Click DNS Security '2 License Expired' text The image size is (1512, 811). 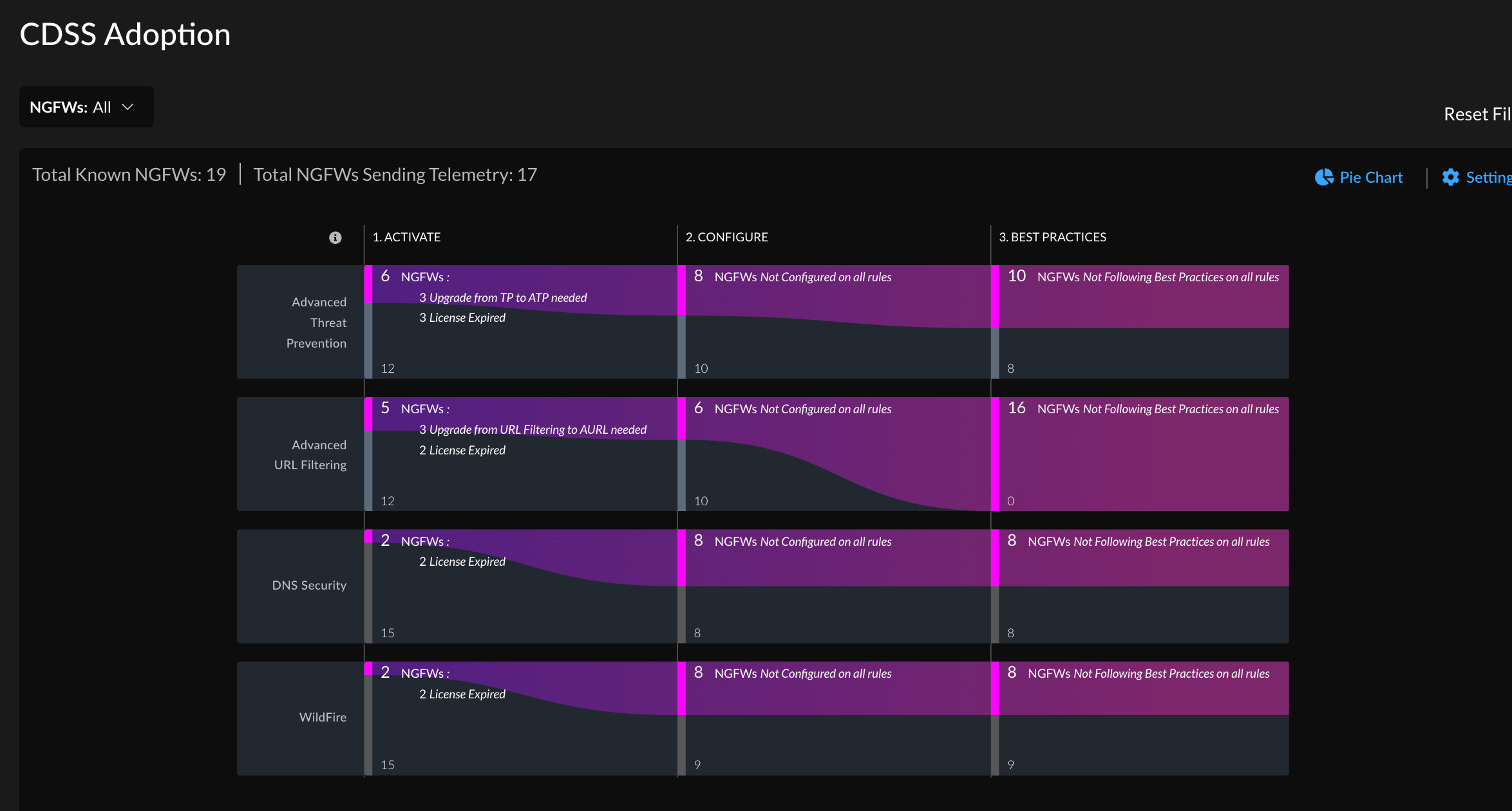coord(462,561)
